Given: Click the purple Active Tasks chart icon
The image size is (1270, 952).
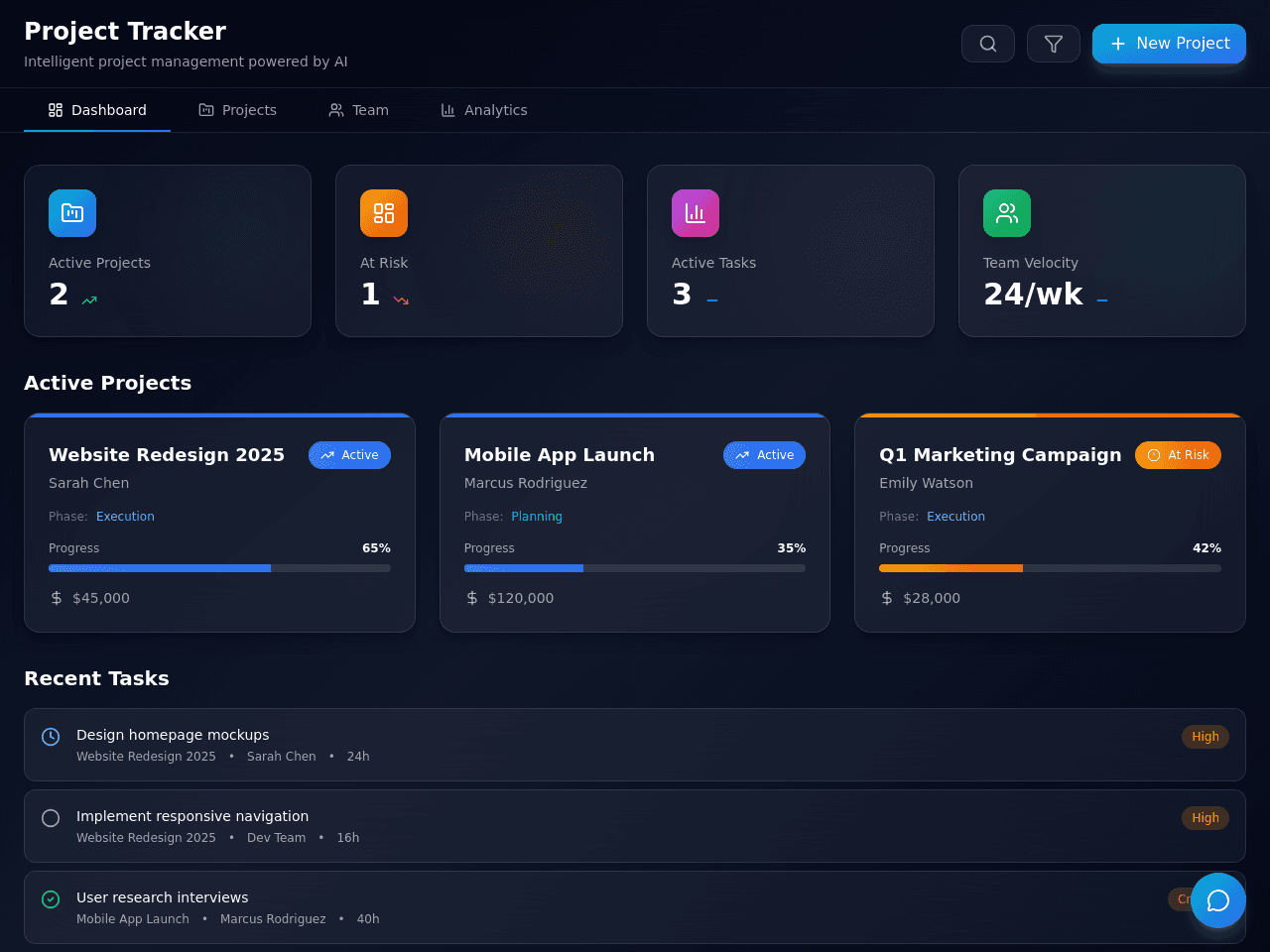Looking at the screenshot, I should point(696,213).
